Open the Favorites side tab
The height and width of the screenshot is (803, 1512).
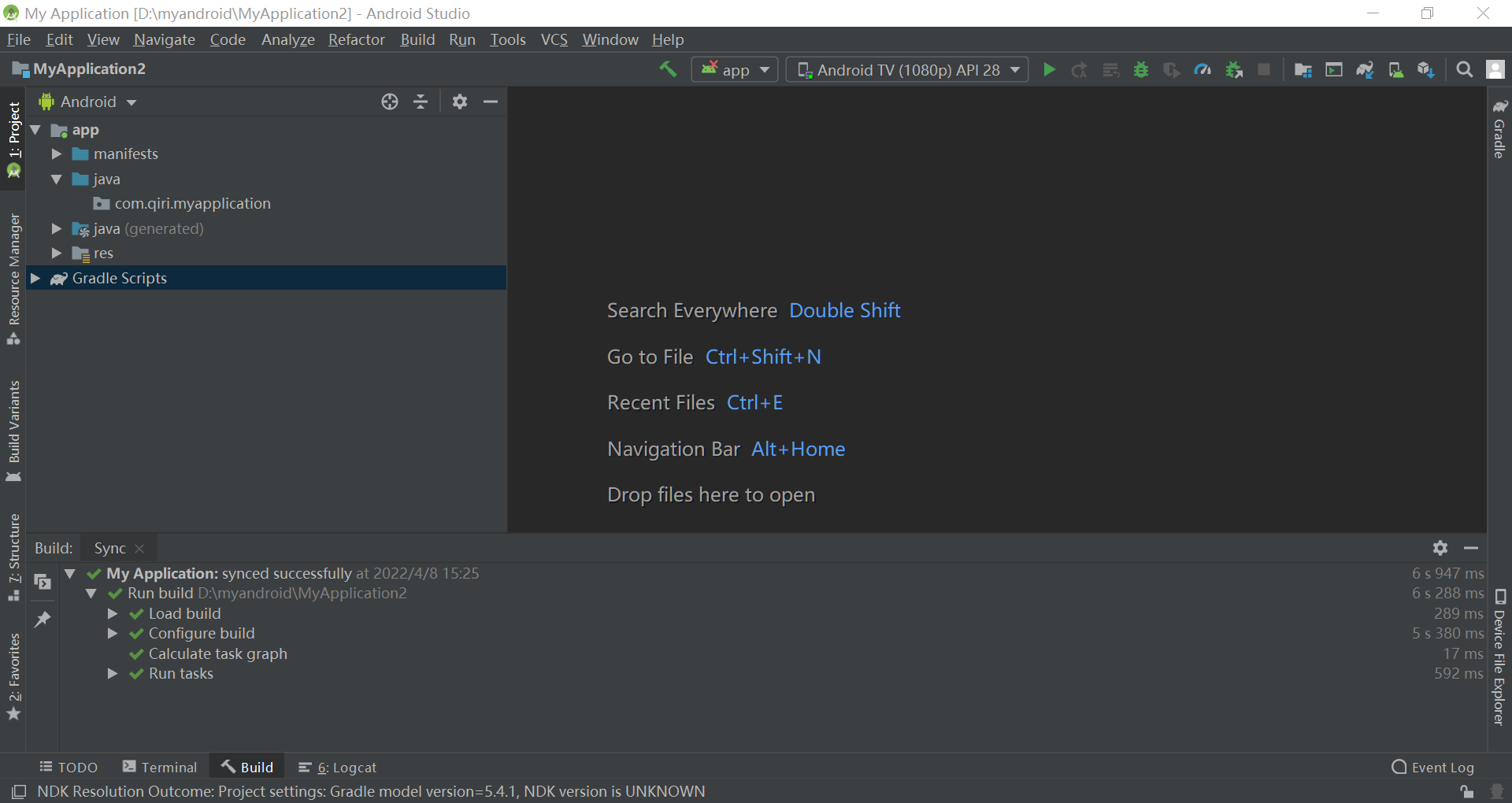14,677
